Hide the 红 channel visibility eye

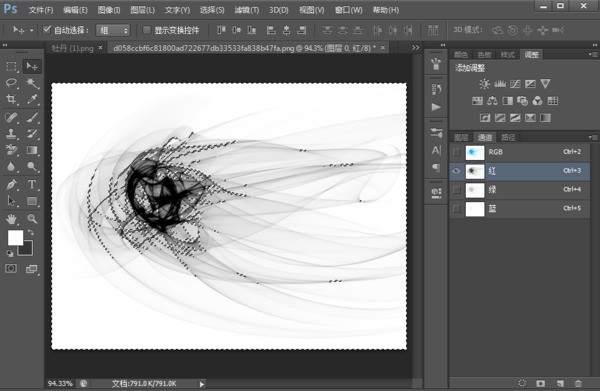[x=457, y=171]
